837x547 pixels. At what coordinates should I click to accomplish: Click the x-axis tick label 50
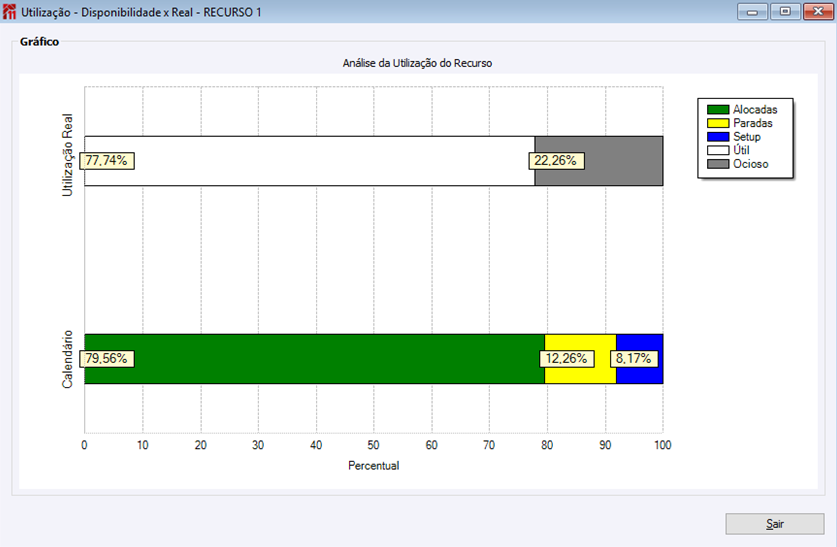tap(373, 445)
